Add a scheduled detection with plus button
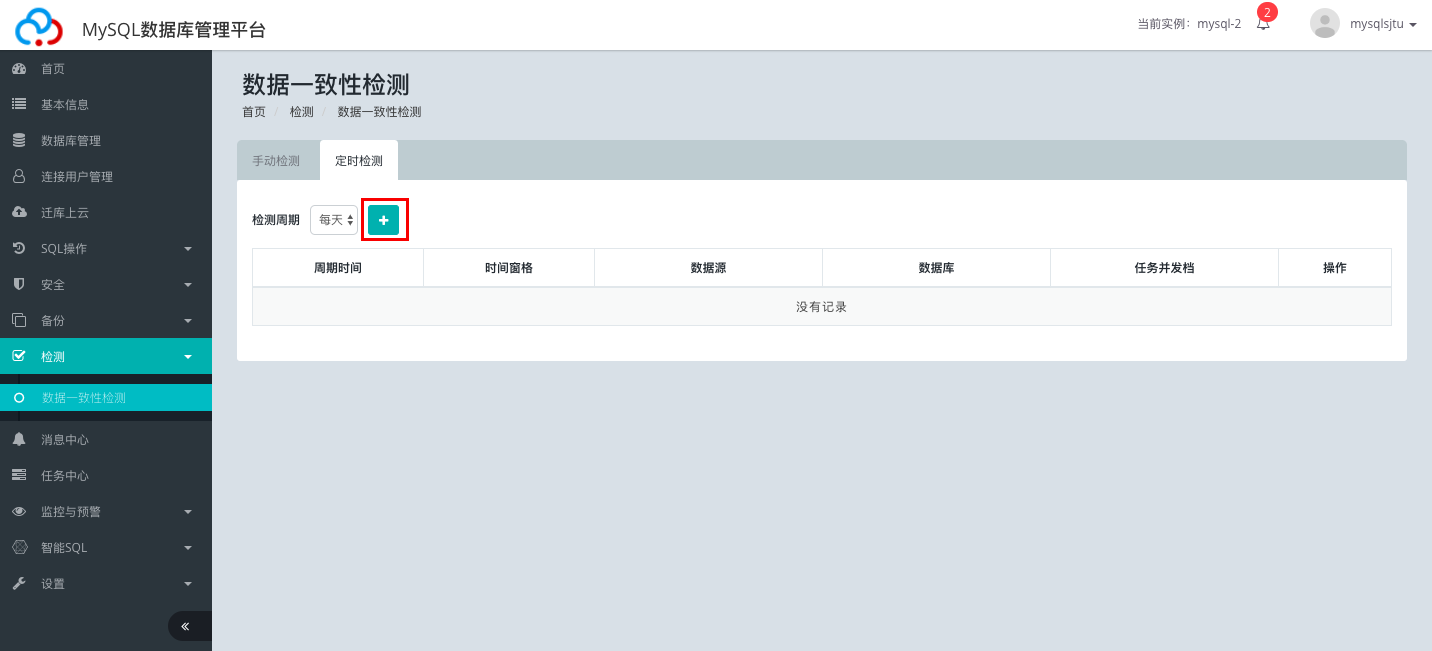The image size is (1432, 651). (383, 220)
